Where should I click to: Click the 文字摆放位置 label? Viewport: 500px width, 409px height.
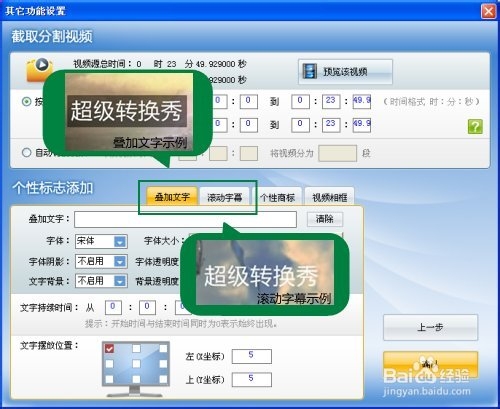coord(49,345)
